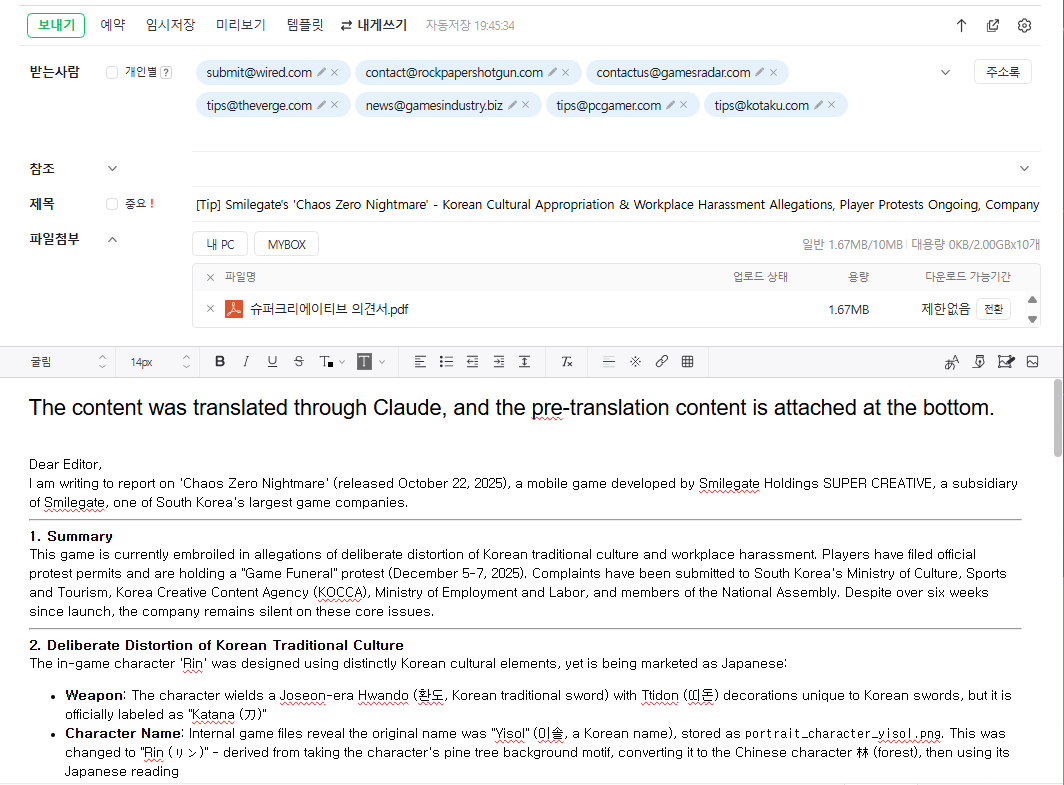Viewport: 1064px width, 785px height.
Task: Click the CC input field
Action: pyautogui.click(x=603, y=168)
